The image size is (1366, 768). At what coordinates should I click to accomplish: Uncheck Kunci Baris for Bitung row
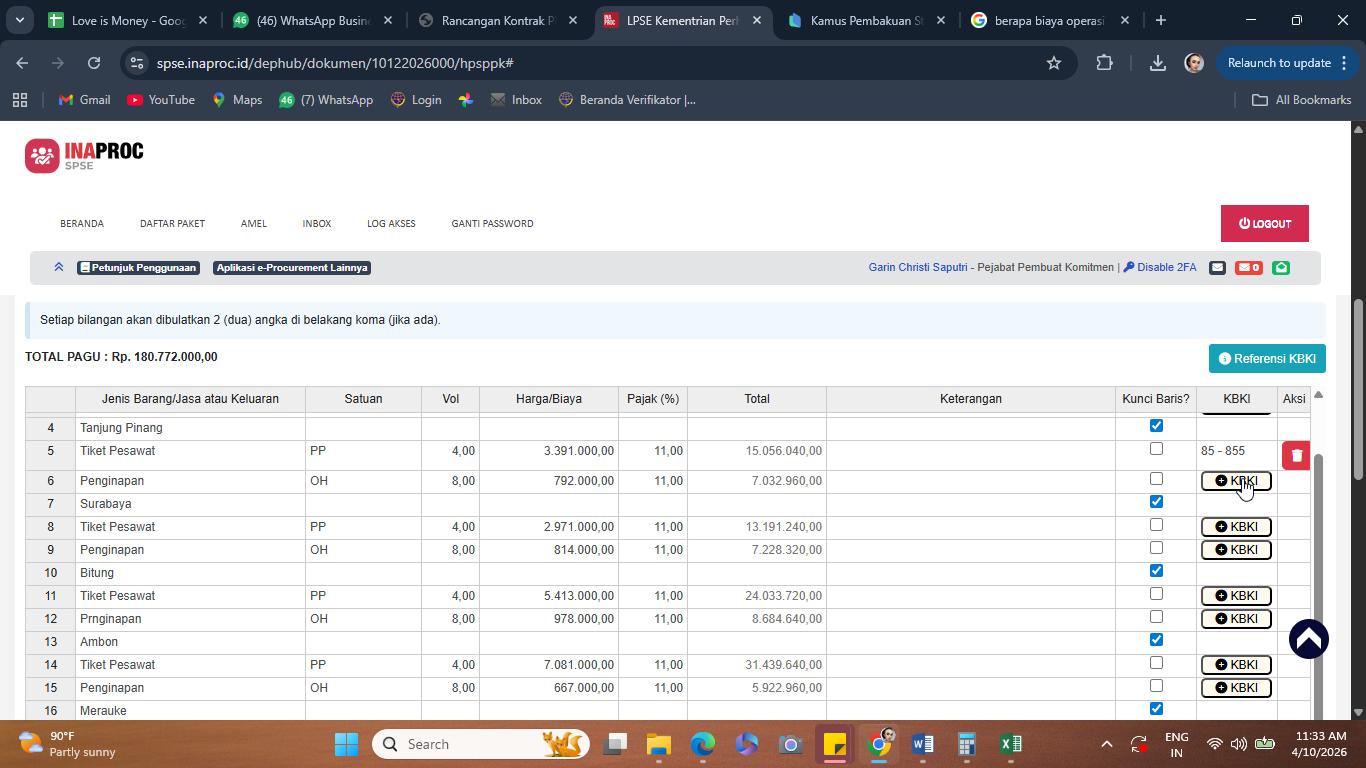(1156, 571)
